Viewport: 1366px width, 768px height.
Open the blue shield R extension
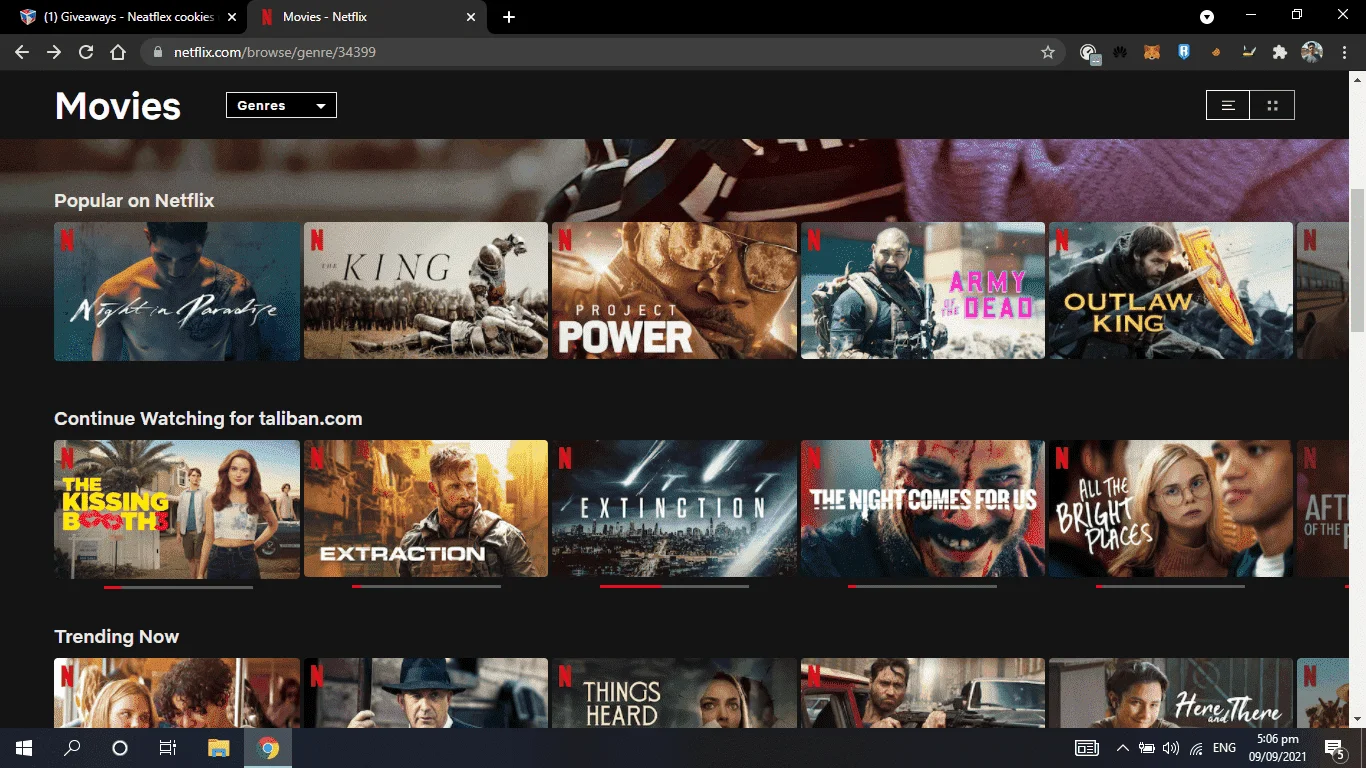(x=1184, y=52)
